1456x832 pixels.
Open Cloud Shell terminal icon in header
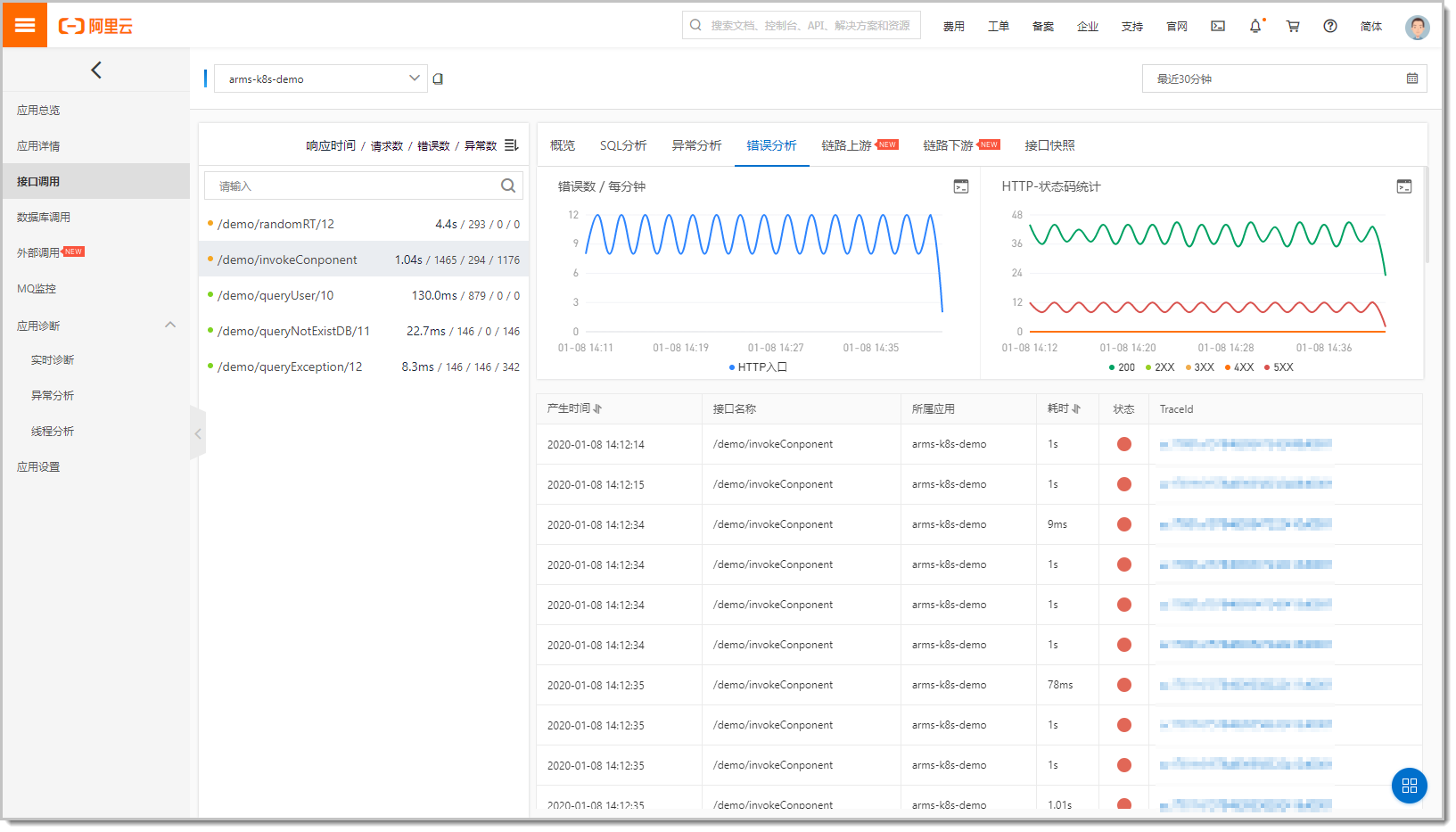click(1218, 26)
